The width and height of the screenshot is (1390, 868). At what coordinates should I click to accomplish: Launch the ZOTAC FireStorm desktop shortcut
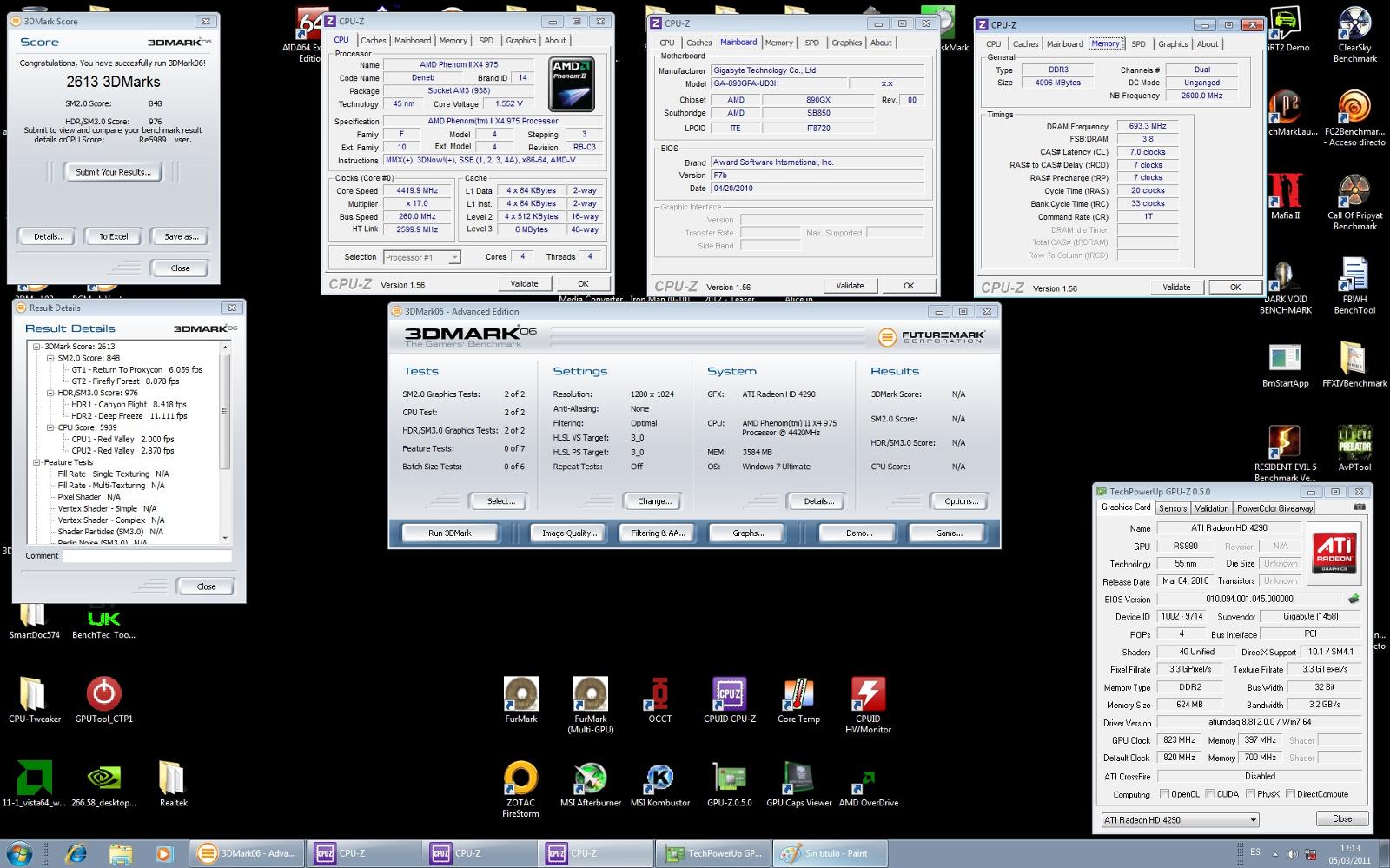point(520,789)
